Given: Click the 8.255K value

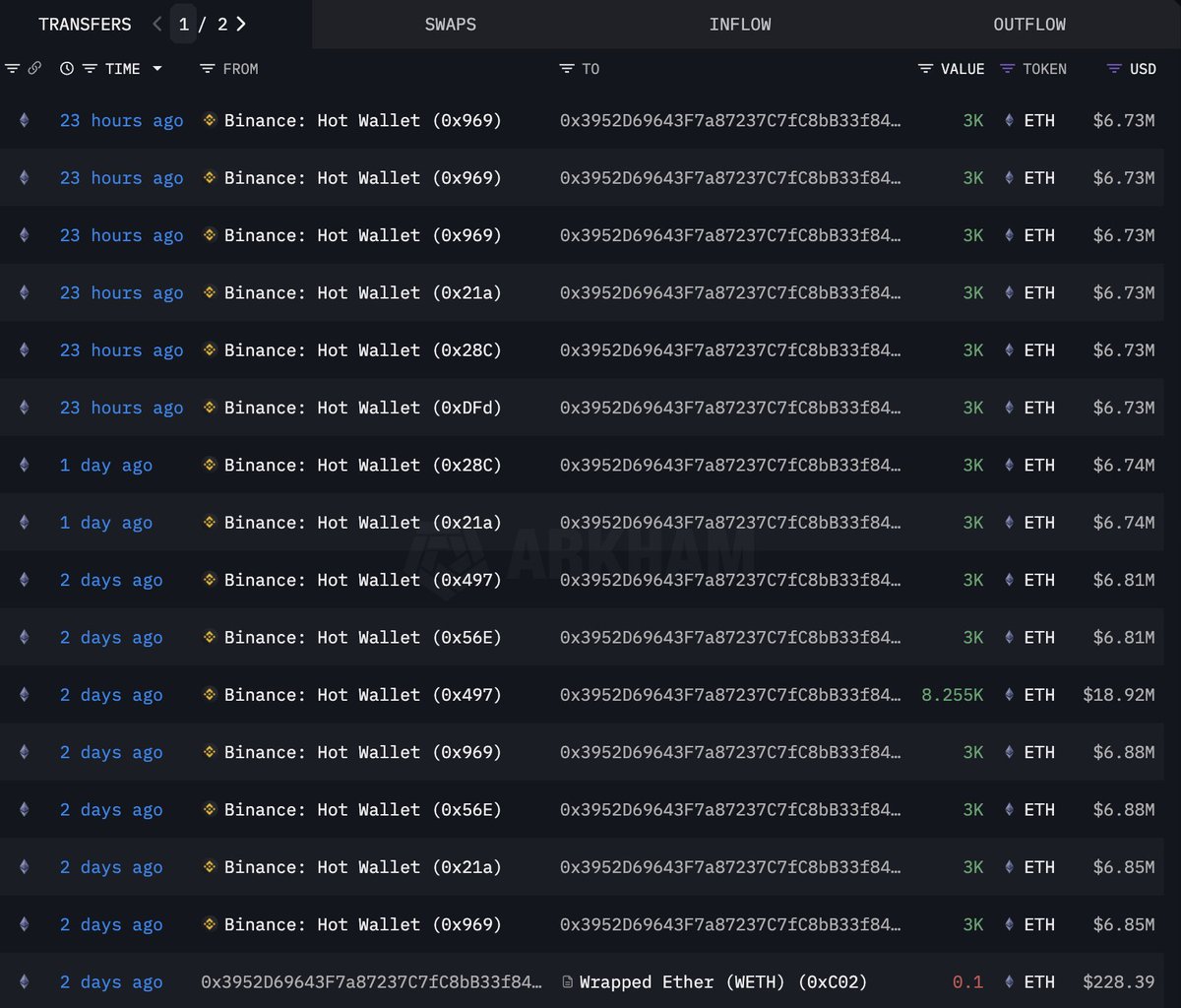Looking at the screenshot, I should [952, 695].
